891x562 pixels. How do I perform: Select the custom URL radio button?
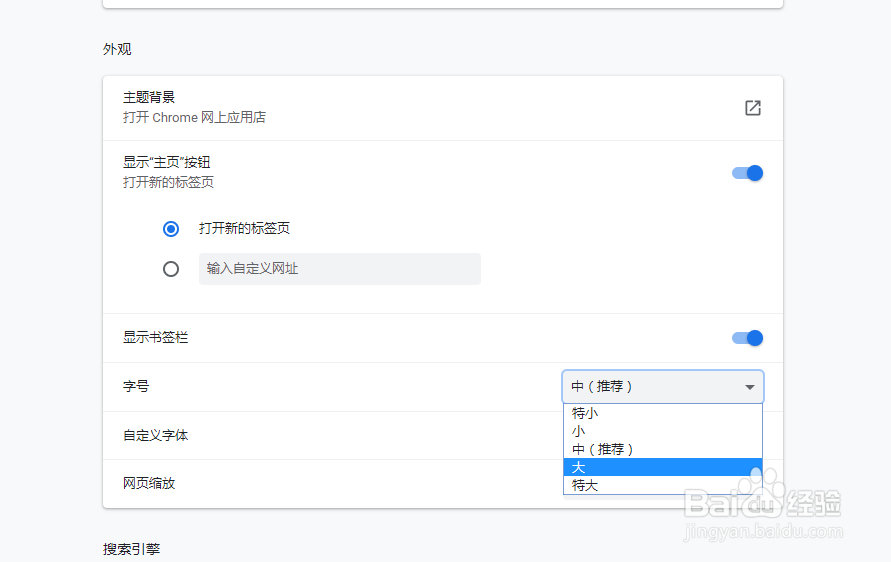pos(171,269)
